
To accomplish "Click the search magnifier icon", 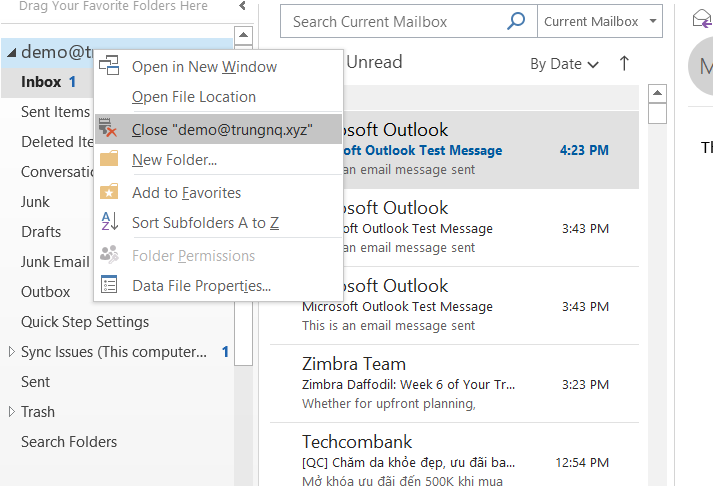I will [x=516, y=21].
